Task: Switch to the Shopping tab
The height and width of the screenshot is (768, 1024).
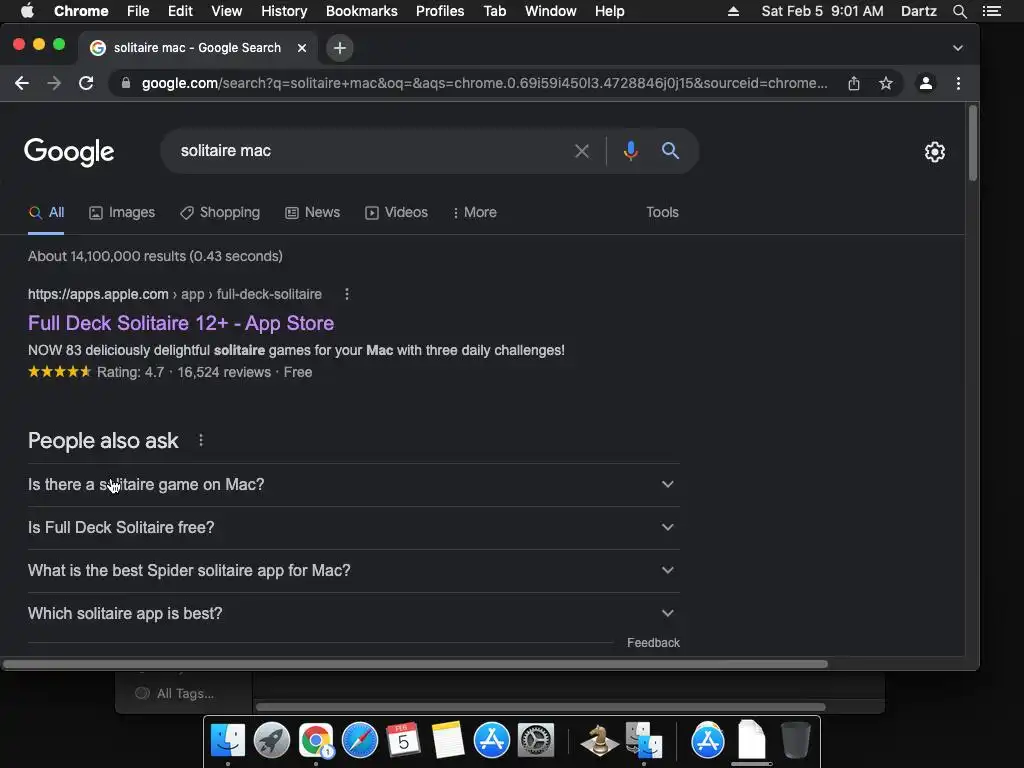Action: pyautogui.click(x=220, y=212)
